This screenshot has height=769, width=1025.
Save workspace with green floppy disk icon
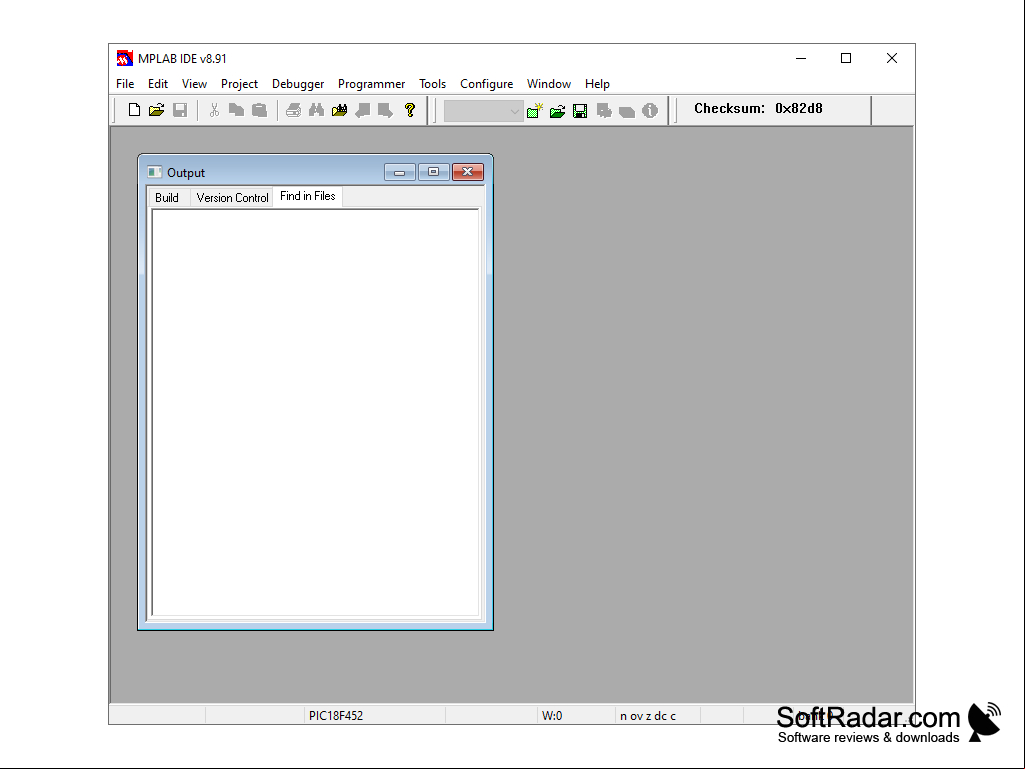(580, 111)
